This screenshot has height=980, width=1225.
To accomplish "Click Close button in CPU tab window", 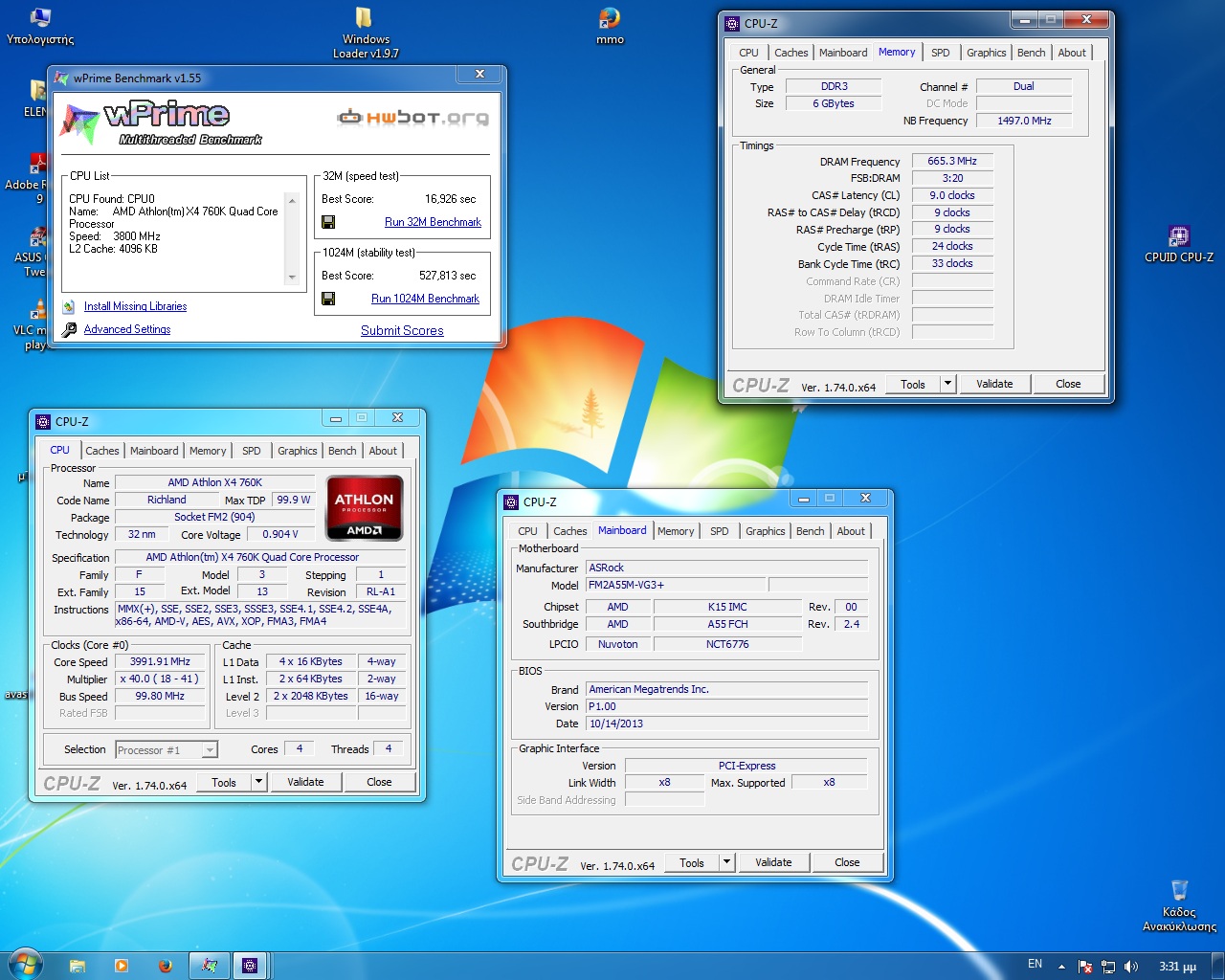I will [379, 782].
